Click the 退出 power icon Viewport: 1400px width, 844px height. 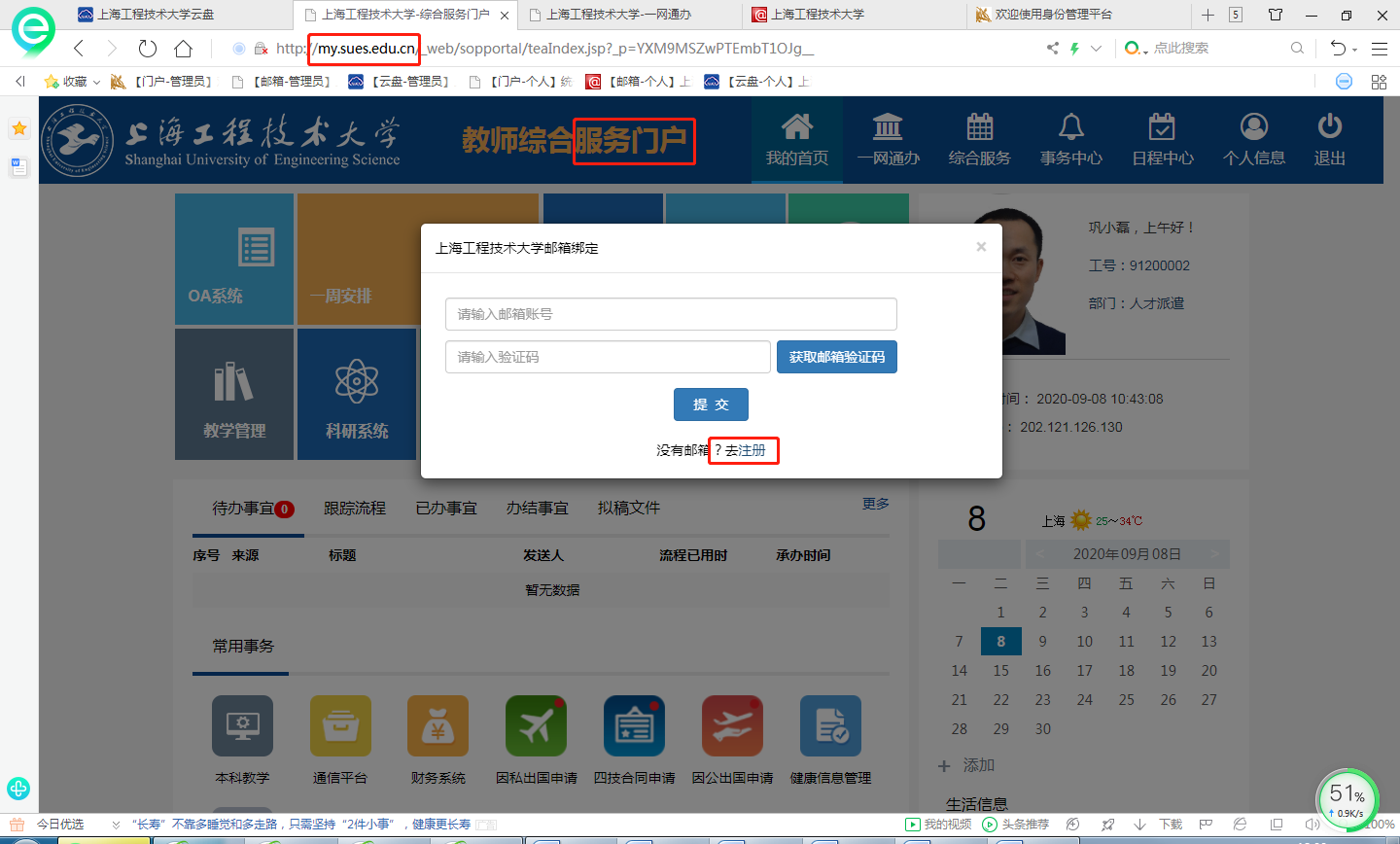pos(1329,126)
